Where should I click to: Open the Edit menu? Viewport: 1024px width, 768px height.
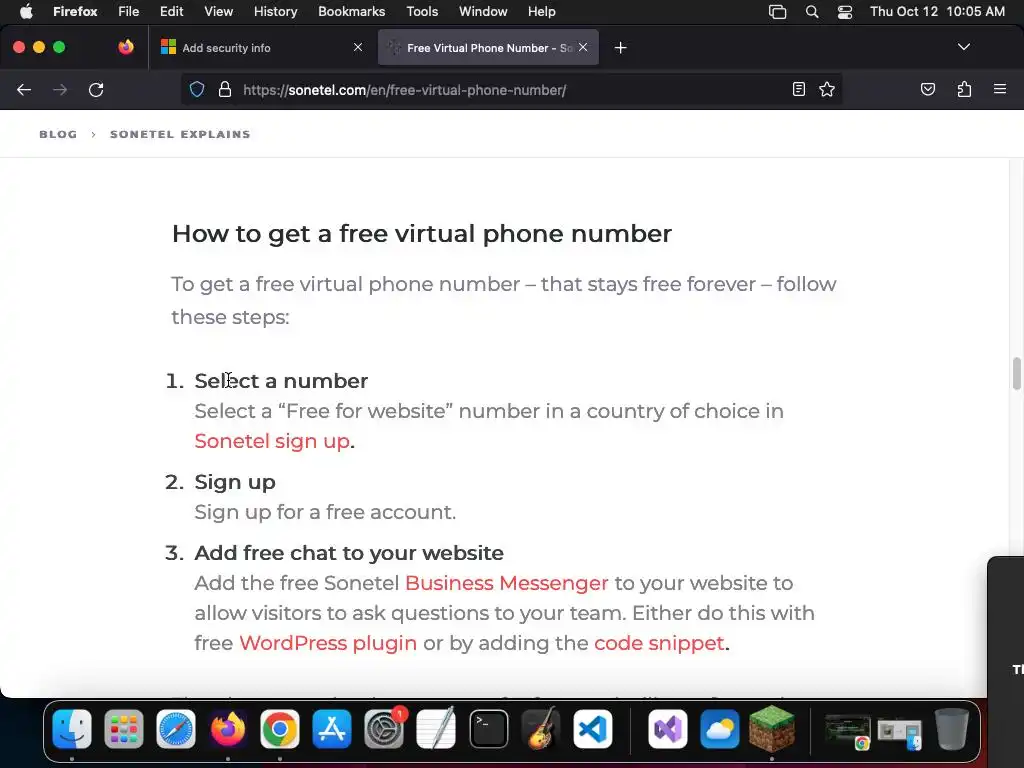coord(171,12)
